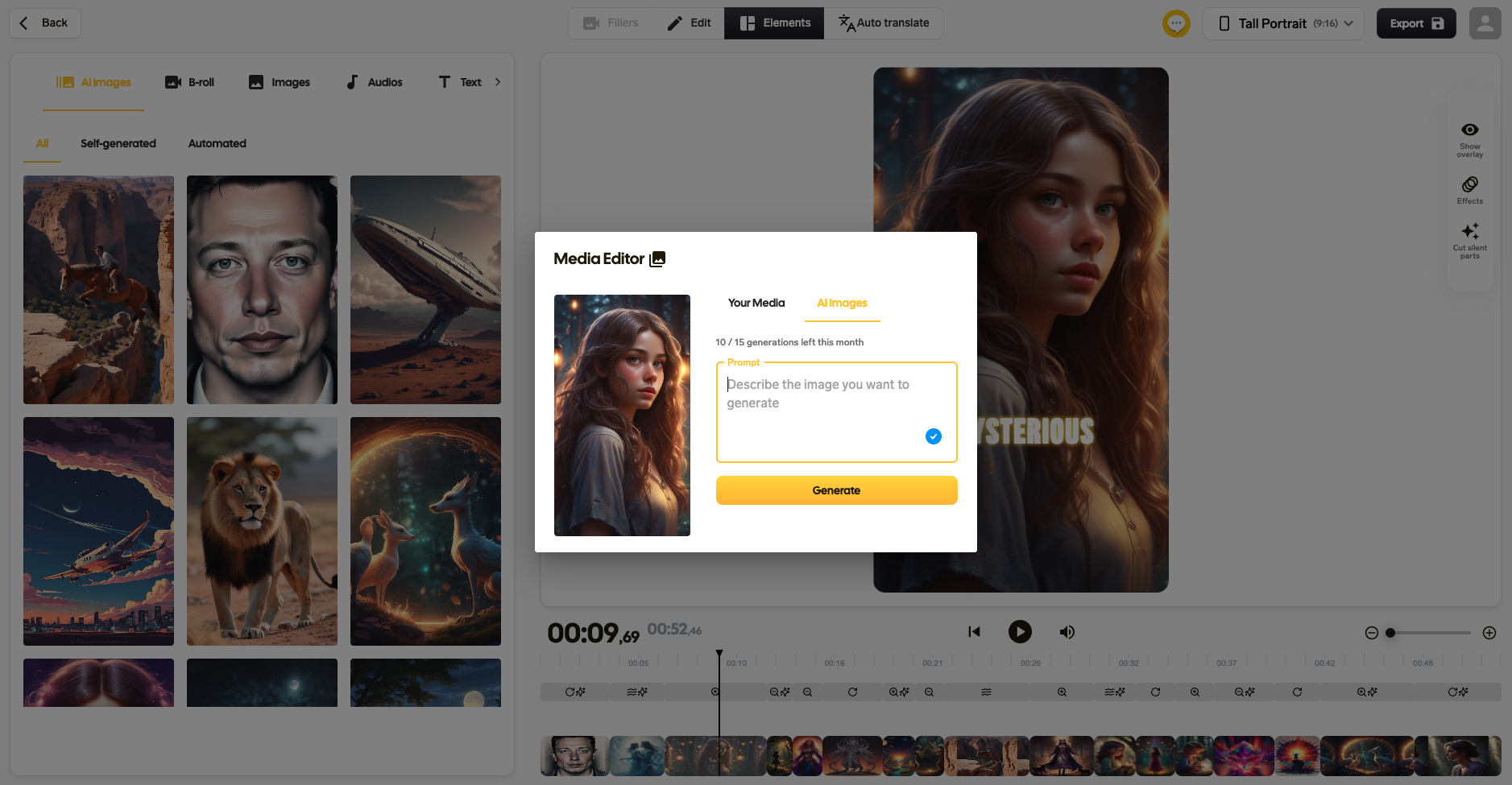The width and height of the screenshot is (1512, 785).
Task: Select the lion AI image thumbnail
Action: (x=262, y=531)
